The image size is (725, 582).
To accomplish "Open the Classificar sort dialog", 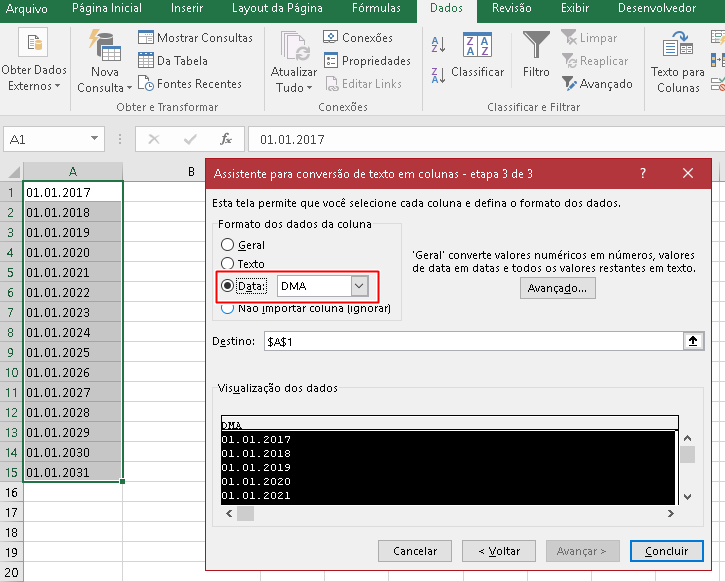I will (477, 55).
